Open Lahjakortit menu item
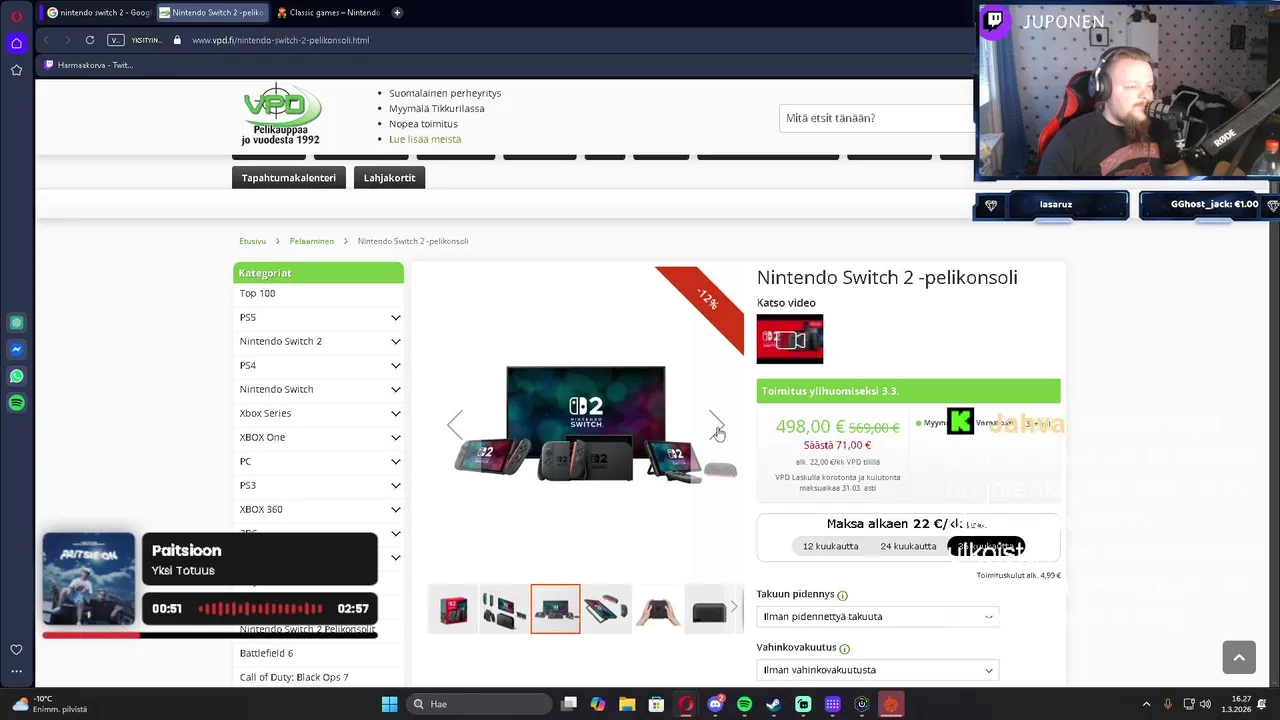The width and height of the screenshot is (1280, 720). coord(389,178)
